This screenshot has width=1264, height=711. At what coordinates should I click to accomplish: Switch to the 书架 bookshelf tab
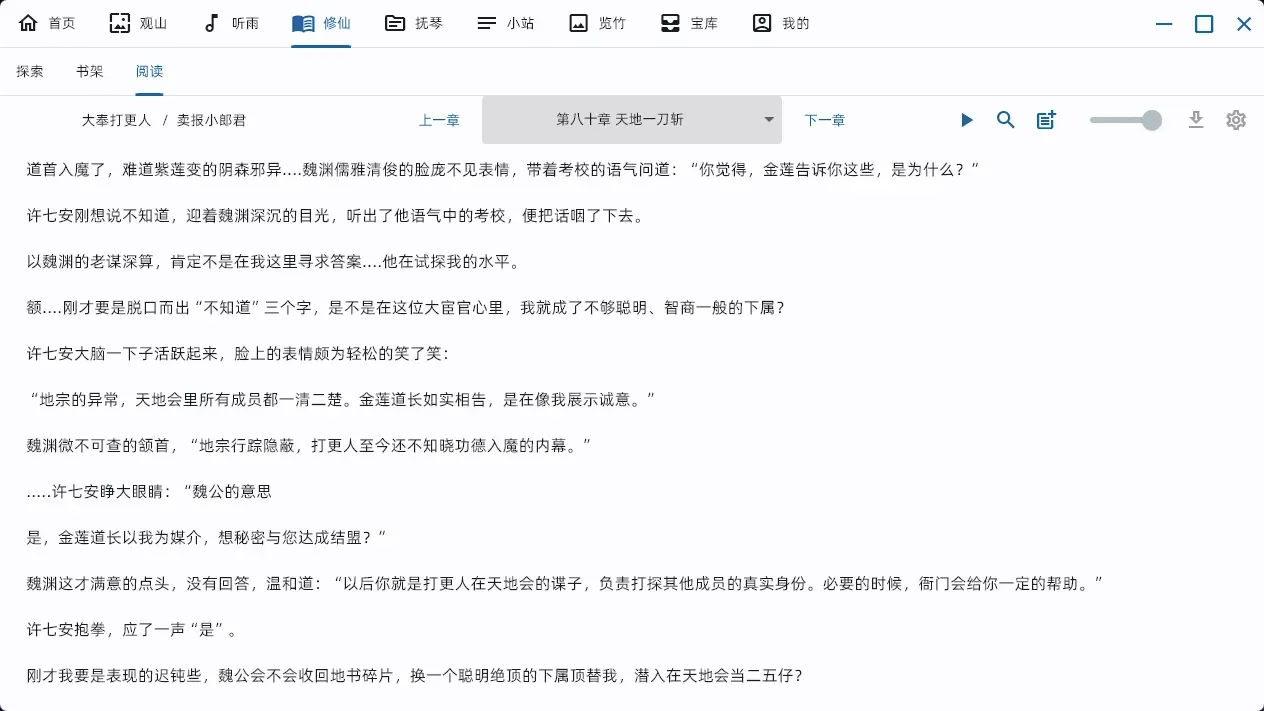click(89, 70)
